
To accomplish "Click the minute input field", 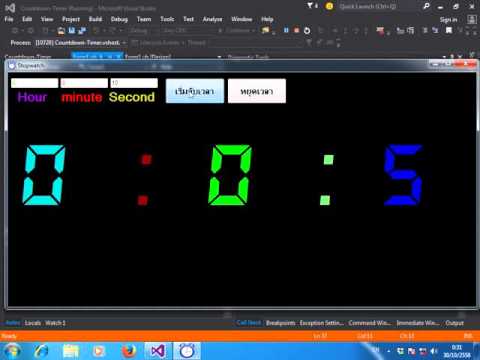I will (x=84, y=83).
